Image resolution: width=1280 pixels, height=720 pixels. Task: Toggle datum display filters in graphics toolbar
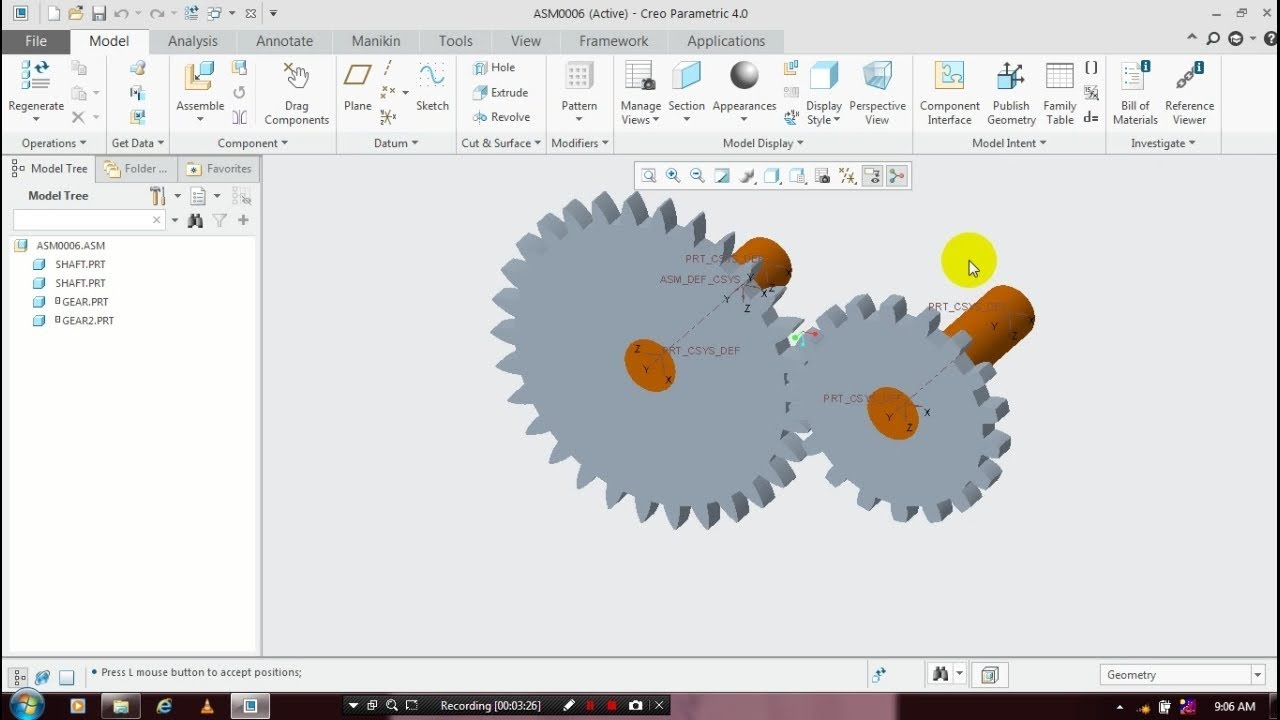pos(847,176)
